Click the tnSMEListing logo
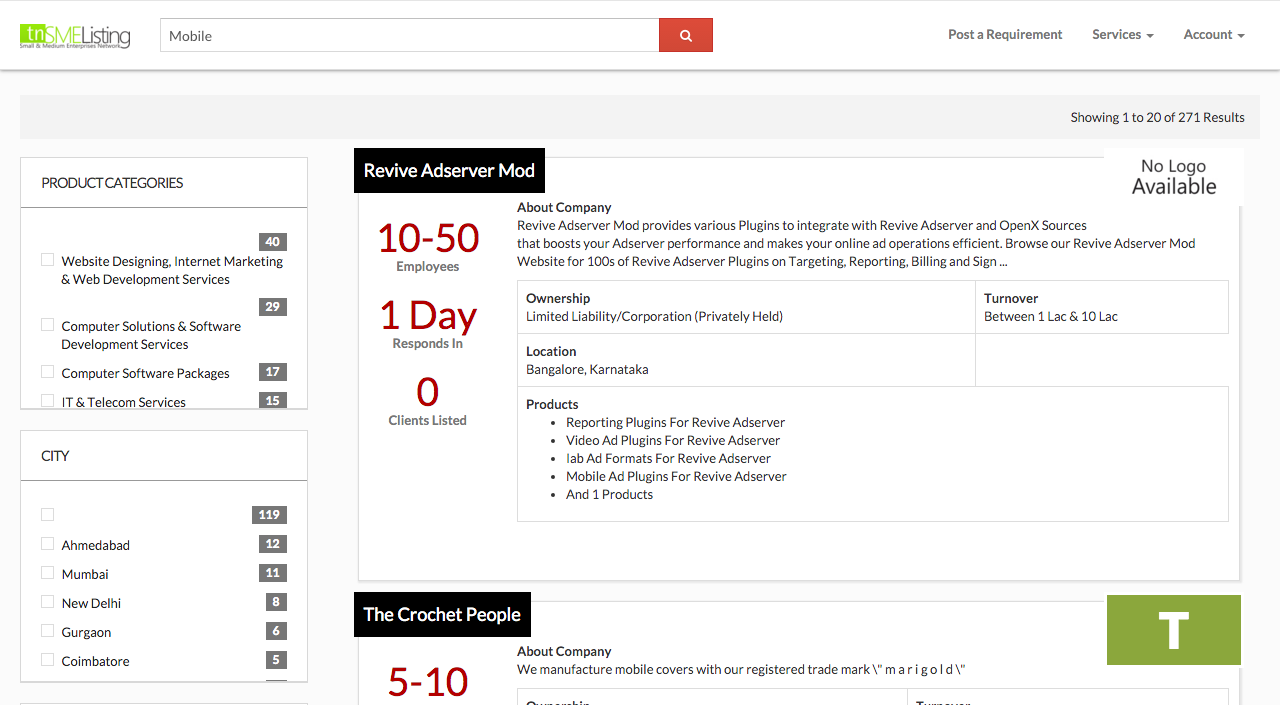Image resolution: width=1280 pixels, height=705 pixels. click(x=75, y=35)
